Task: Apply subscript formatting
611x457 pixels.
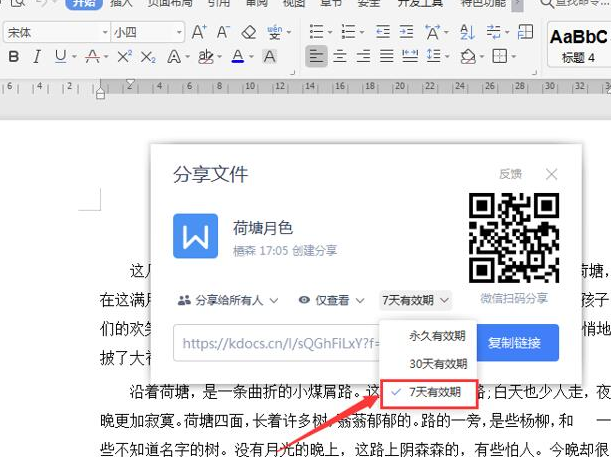Action: [148, 57]
